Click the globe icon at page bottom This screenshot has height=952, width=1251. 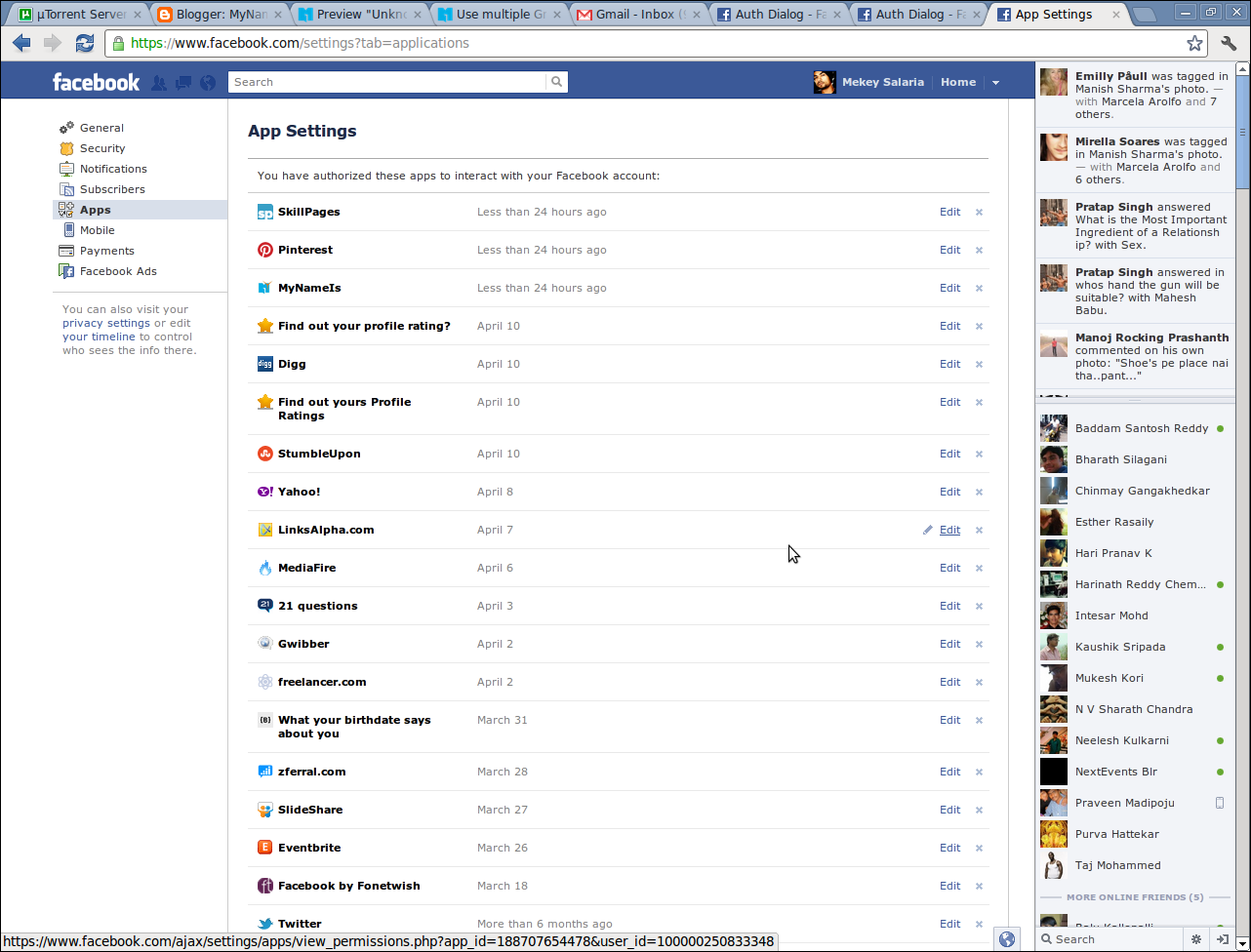pos(1007,939)
